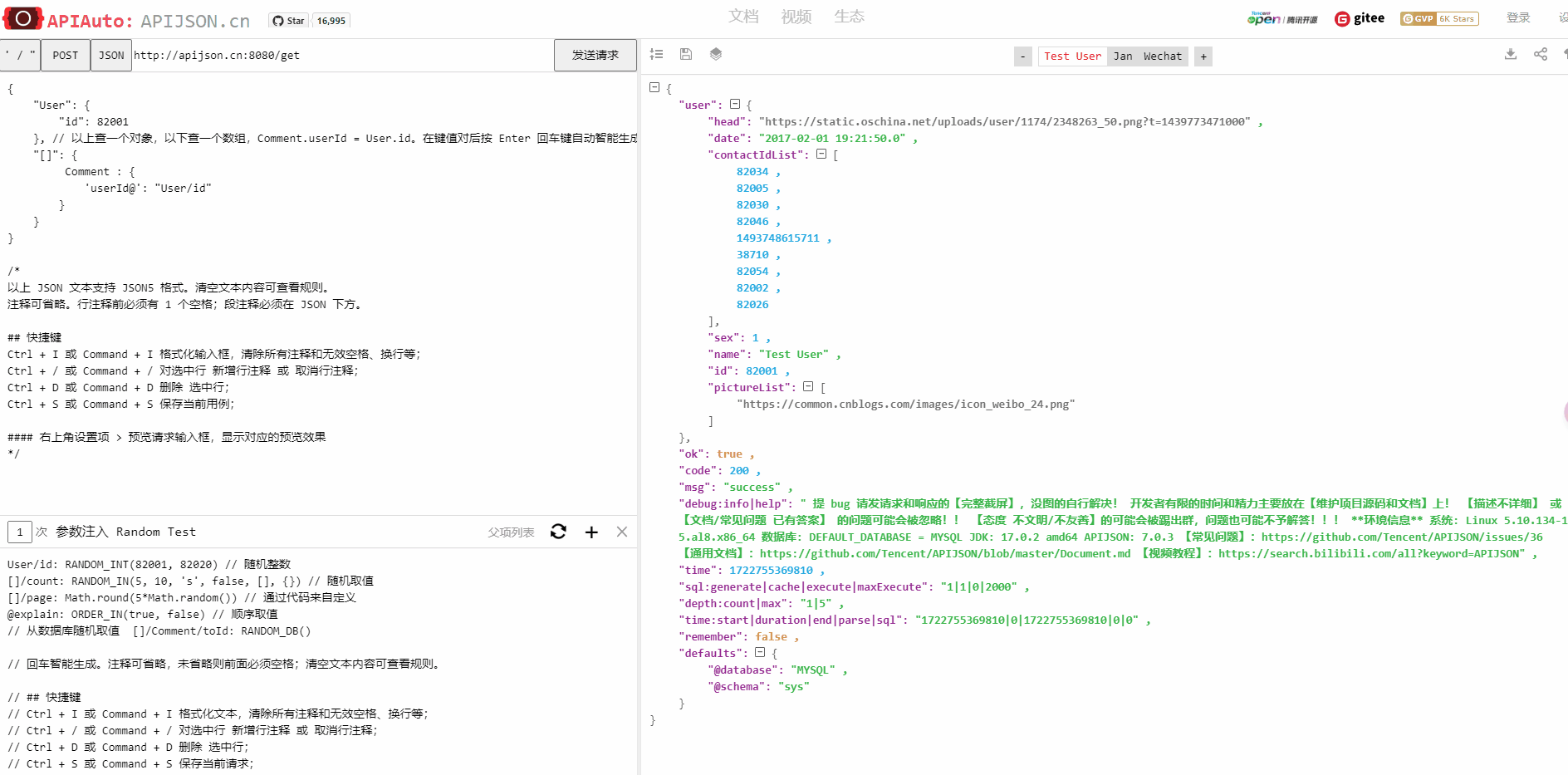Click the layers stack icon above response
Viewport: 1568px width, 775px height.
pos(716,54)
